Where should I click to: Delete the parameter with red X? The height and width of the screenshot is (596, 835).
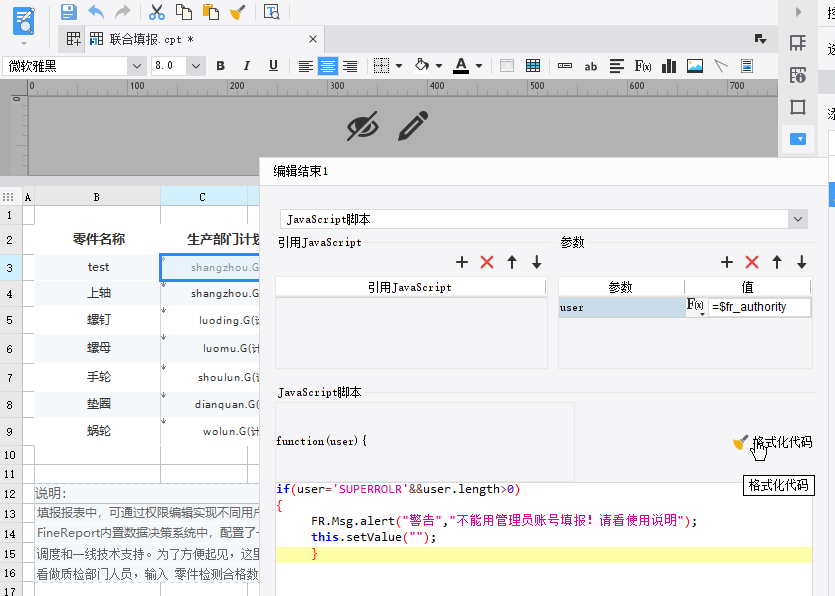point(752,262)
